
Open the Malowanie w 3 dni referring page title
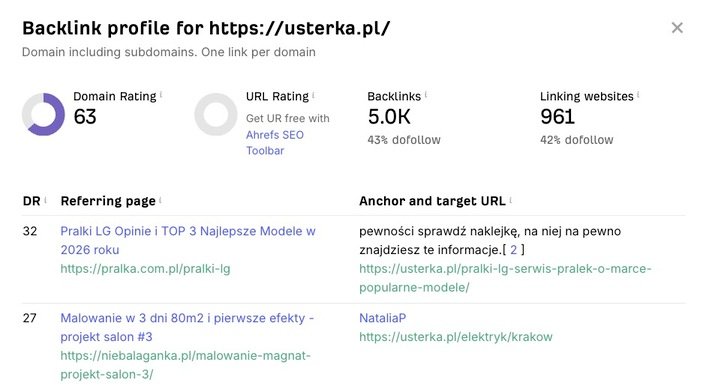point(187,327)
